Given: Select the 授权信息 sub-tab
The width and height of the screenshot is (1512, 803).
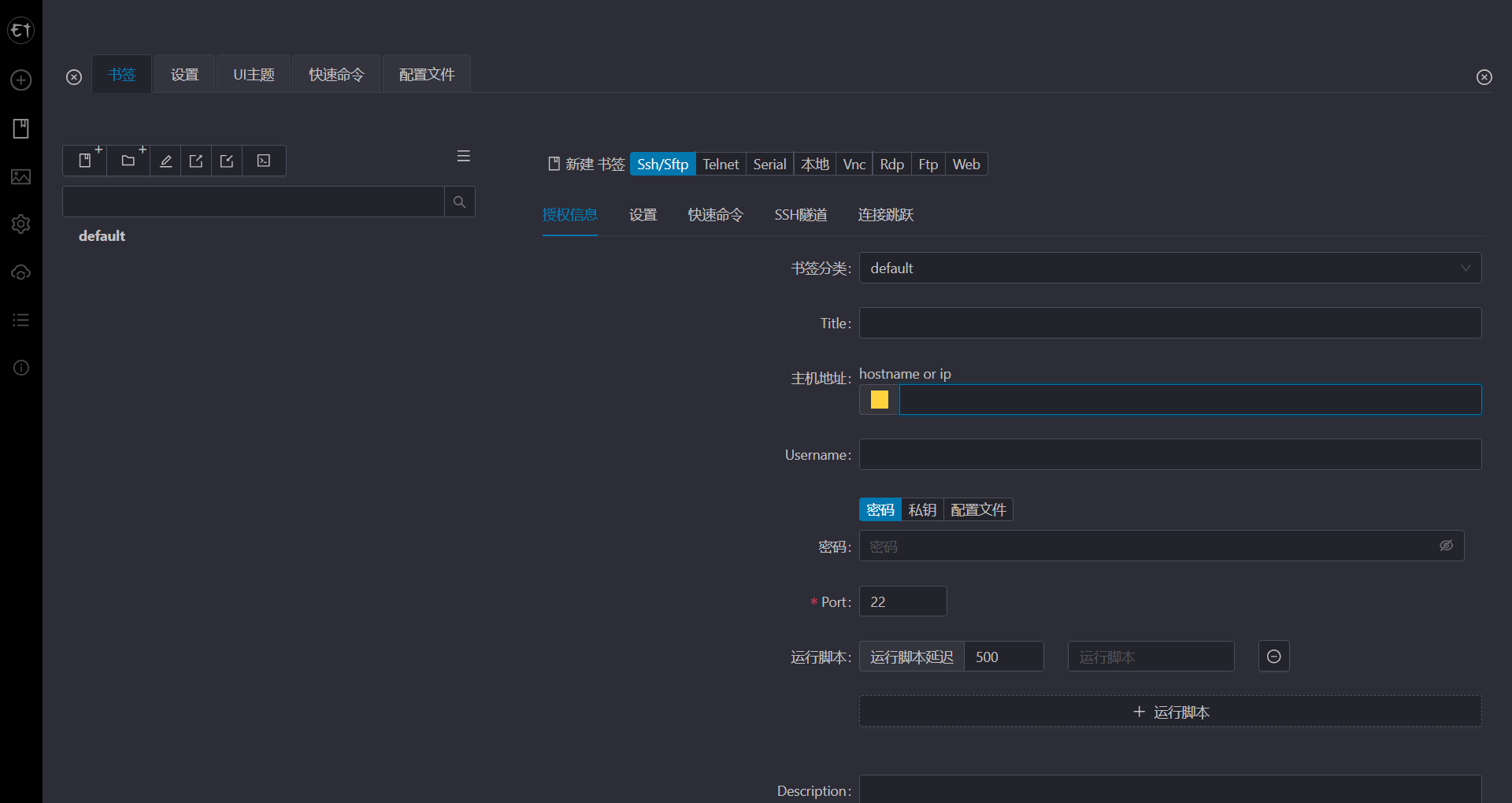Looking at the screenshot, I should pyautogui.click(x=570, y=215).
